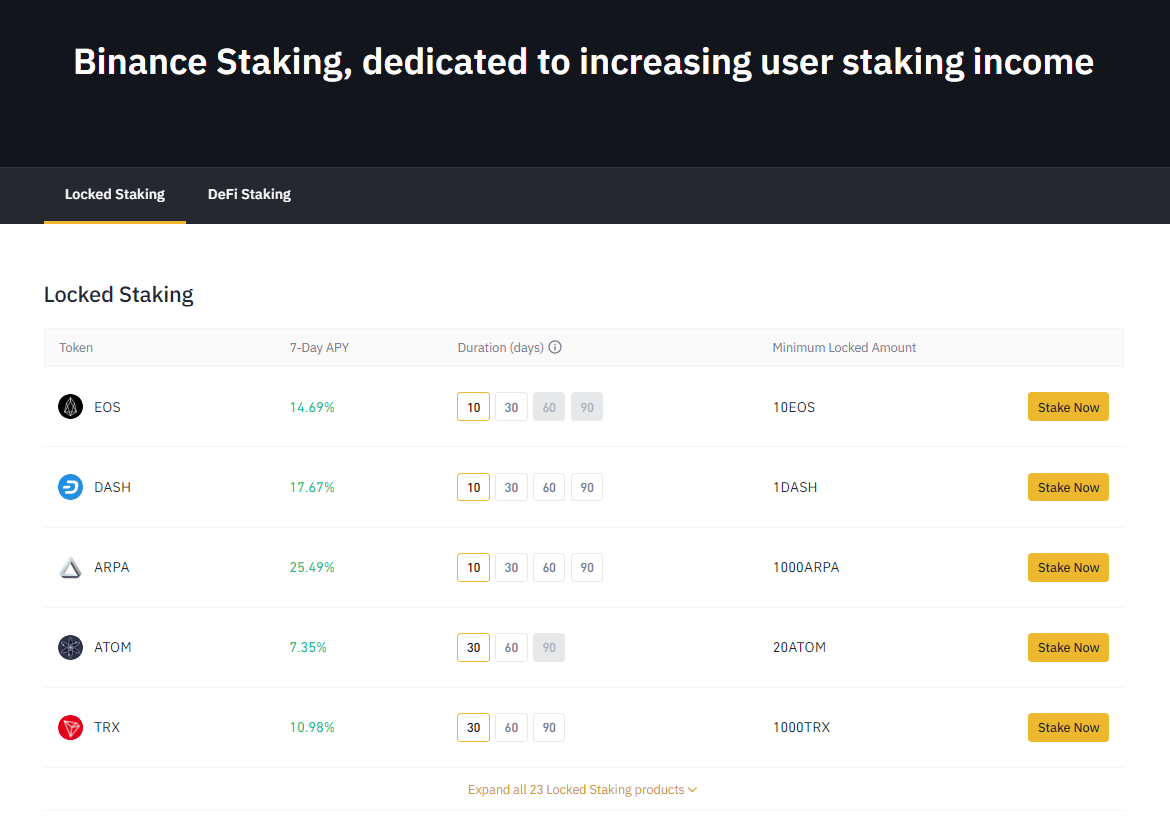Click the Minimum Locked Amount header
The width and height of the screenshot is (1170, 824).
[x=844, y=347]
